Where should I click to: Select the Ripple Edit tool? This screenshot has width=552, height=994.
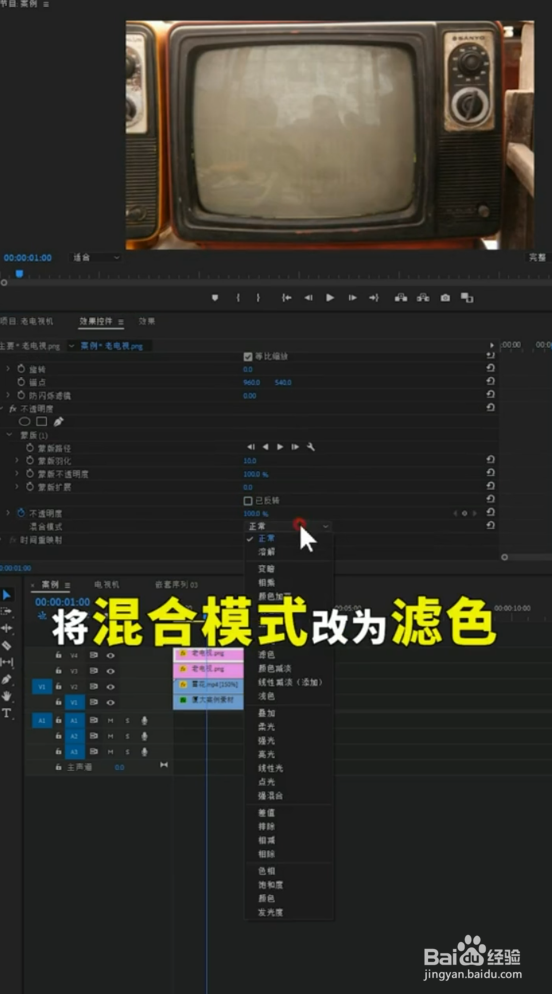6,628
